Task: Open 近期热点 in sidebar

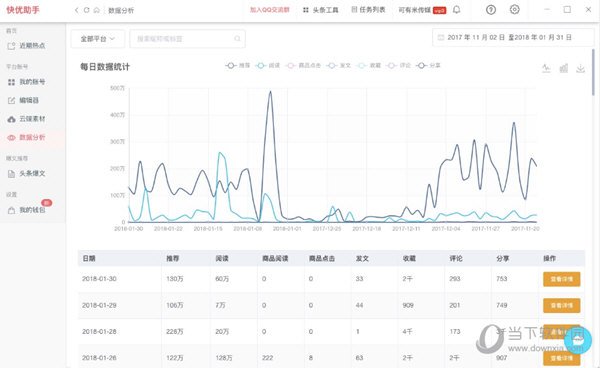Action: tap(32, 46)
